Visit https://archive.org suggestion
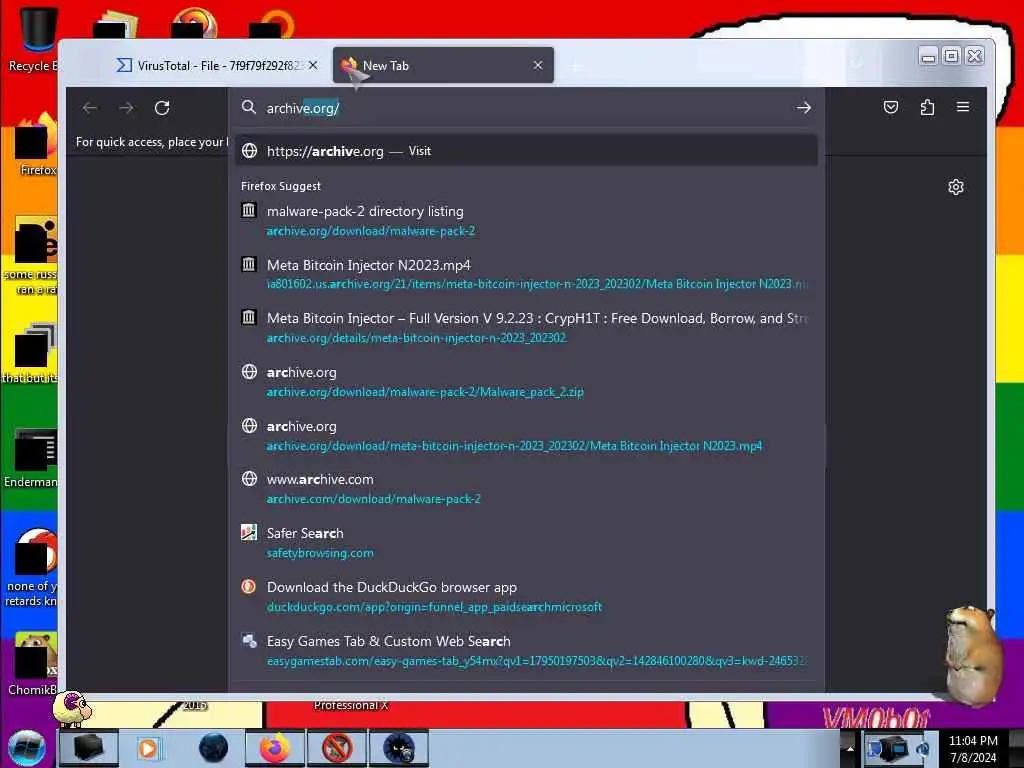This screenshot has width=1024, height=768. (x=526, y=151)
